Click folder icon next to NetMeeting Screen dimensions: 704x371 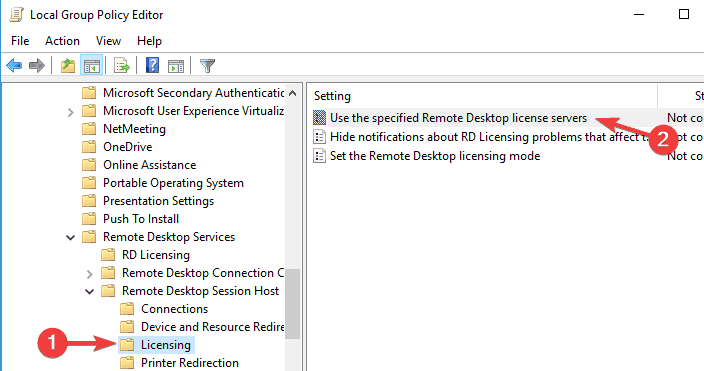coord(89,129)
